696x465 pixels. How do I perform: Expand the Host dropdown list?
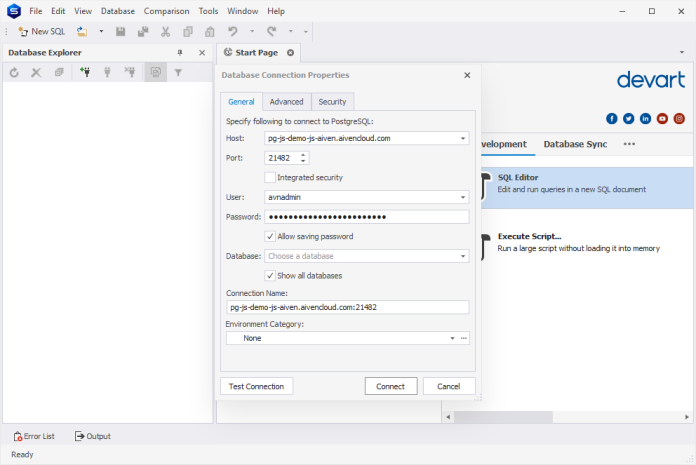pos(463,138)
